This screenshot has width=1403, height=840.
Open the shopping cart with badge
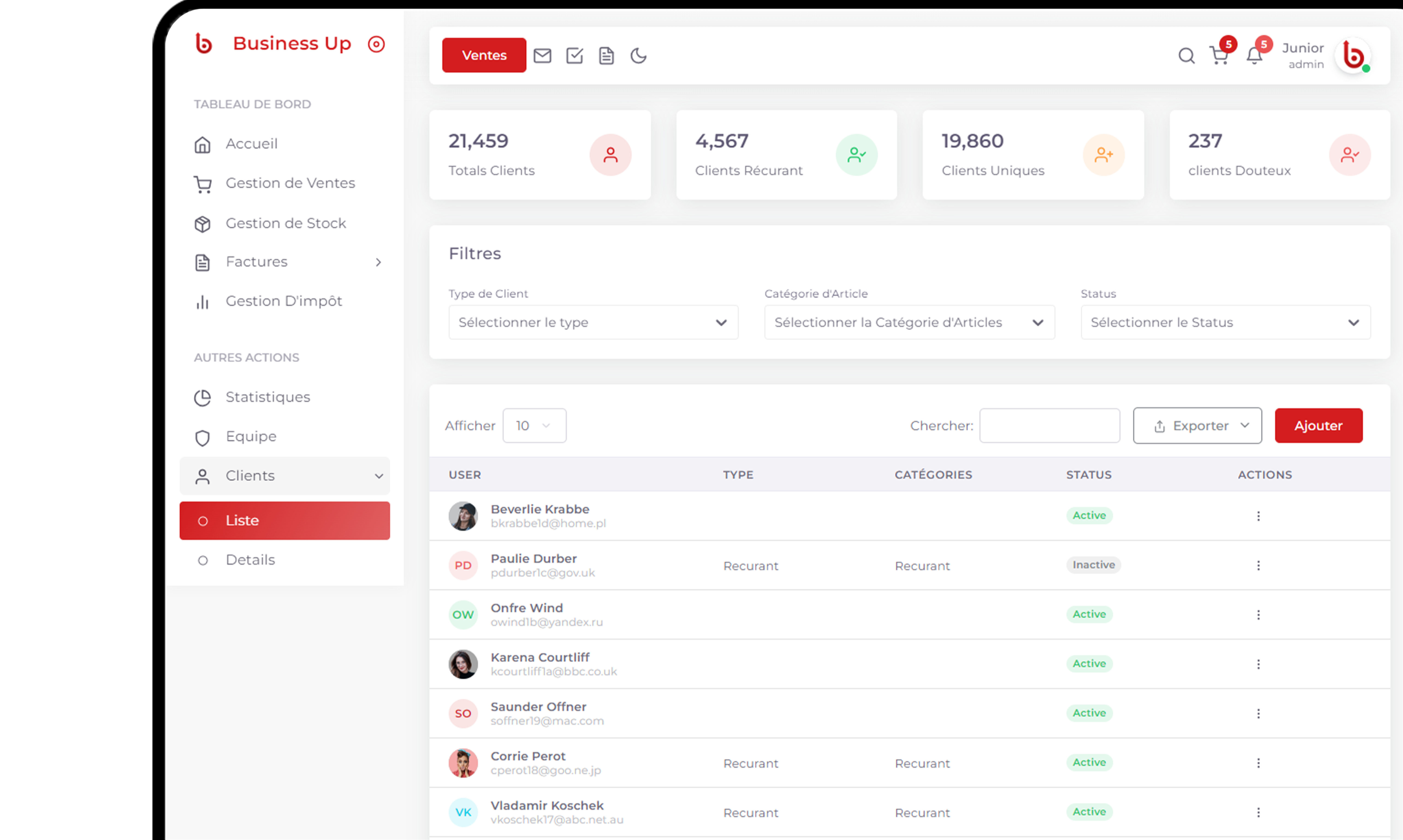pos(1219,56)
